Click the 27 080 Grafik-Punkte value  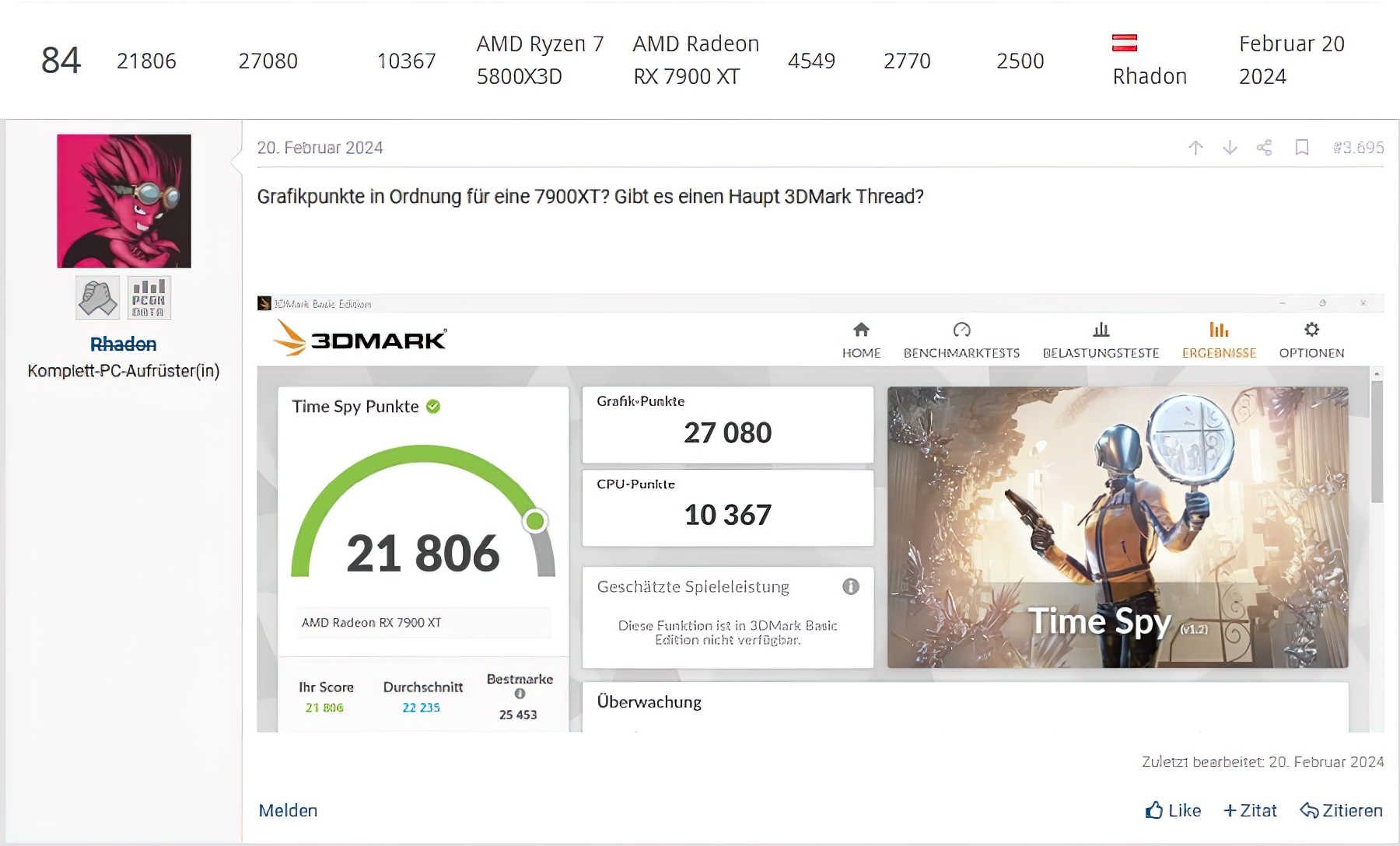point(727,433)
